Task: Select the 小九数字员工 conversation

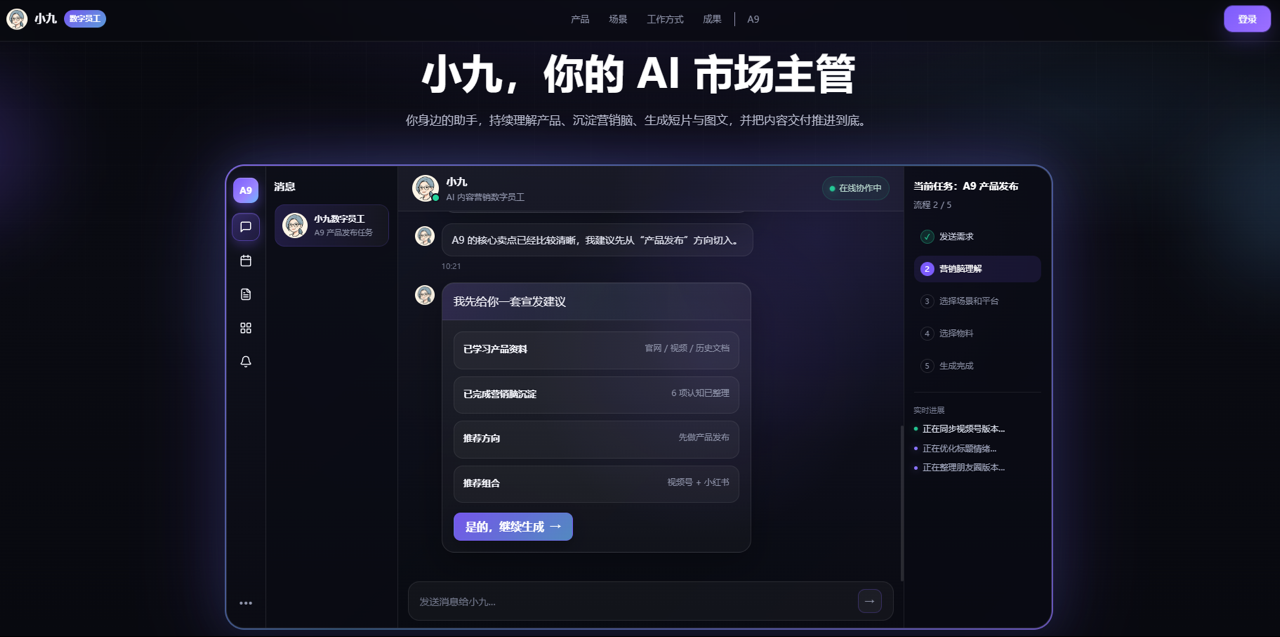Action: (332, 226)
